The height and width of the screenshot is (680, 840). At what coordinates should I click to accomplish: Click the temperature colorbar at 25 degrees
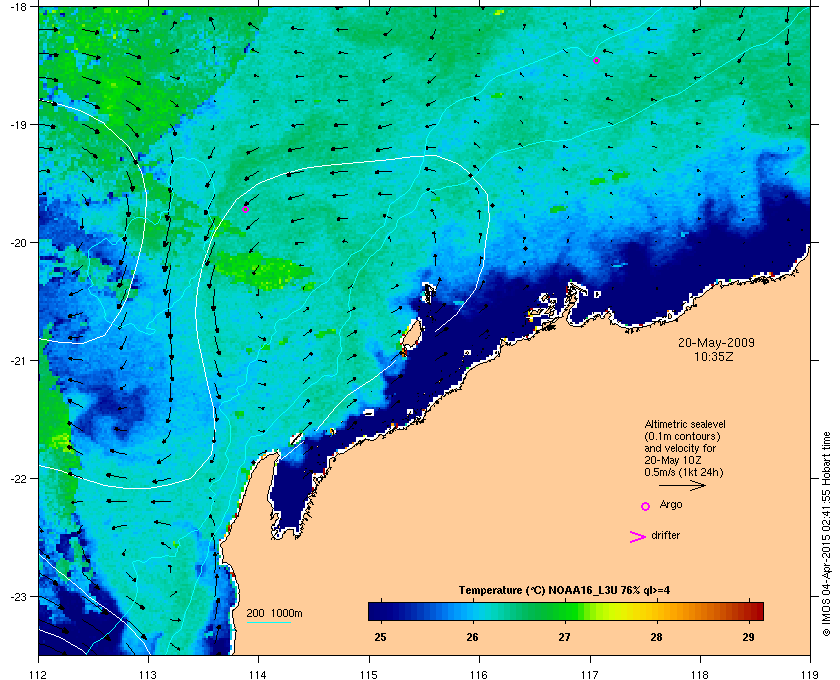(x=381, y=611)
